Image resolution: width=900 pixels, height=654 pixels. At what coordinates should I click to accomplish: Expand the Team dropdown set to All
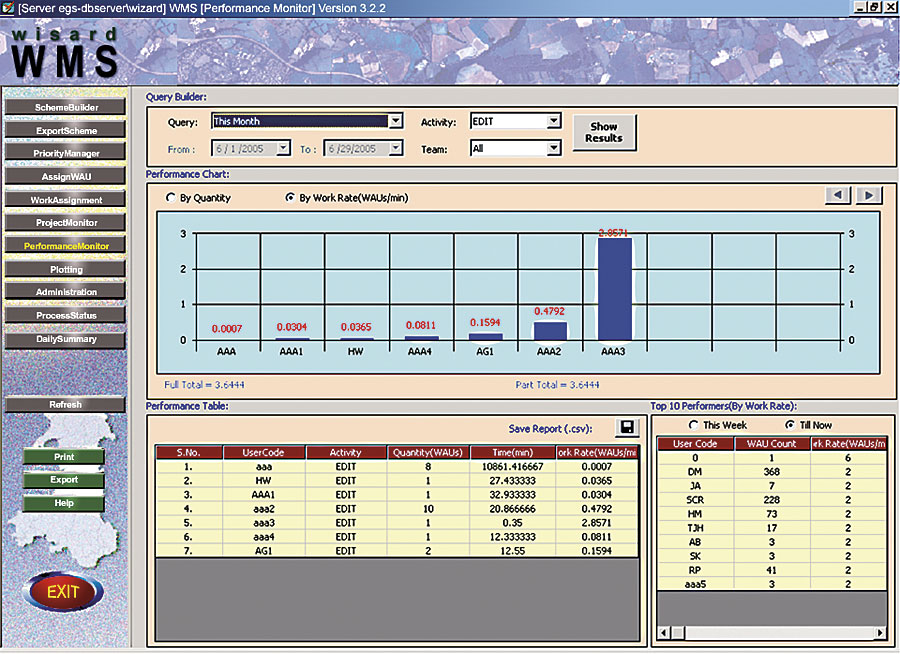(515, 148)
